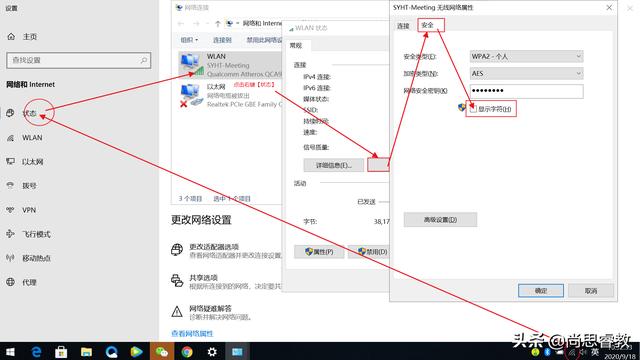Click the green play icon app on taskbar

136,352
